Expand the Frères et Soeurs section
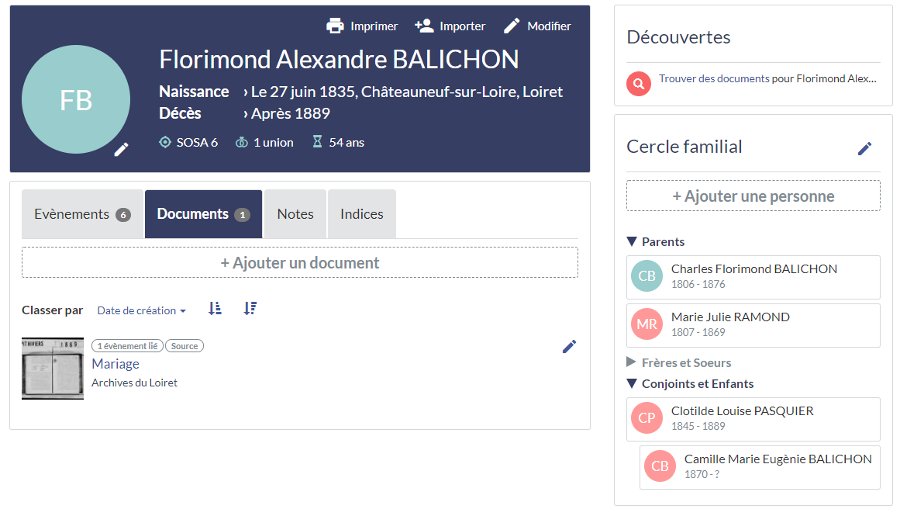Viewport: 900px width, 516px height. (x=632, y=363)
